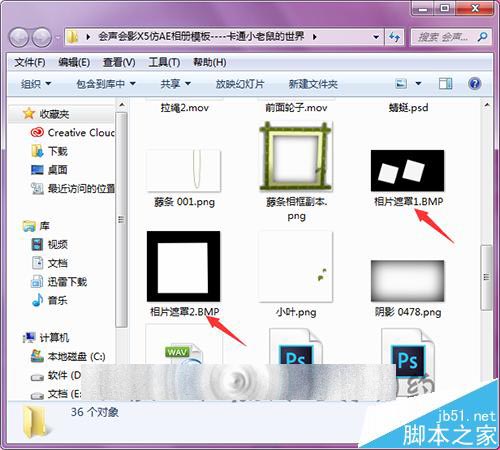Open the 软件 (D:) drive
The height and width of the screenshot is (450, 500).
[x=56, y=375]
